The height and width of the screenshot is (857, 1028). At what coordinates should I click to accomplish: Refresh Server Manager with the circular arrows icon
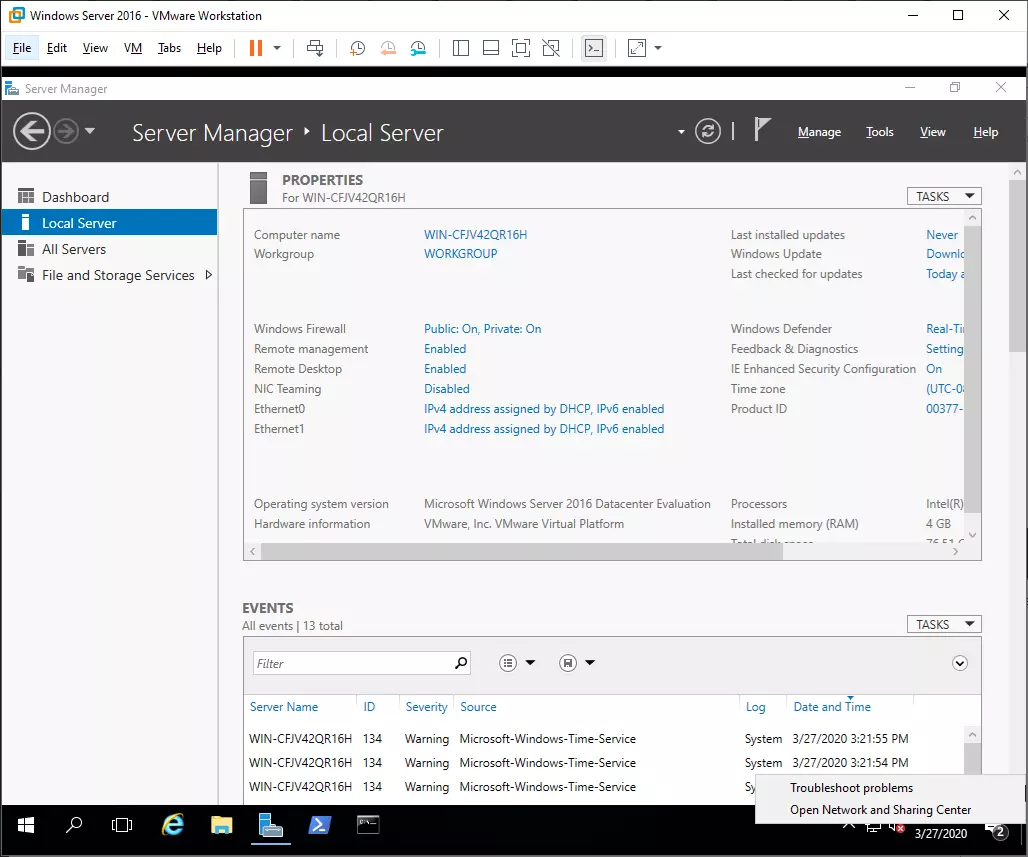click(708, 131)
